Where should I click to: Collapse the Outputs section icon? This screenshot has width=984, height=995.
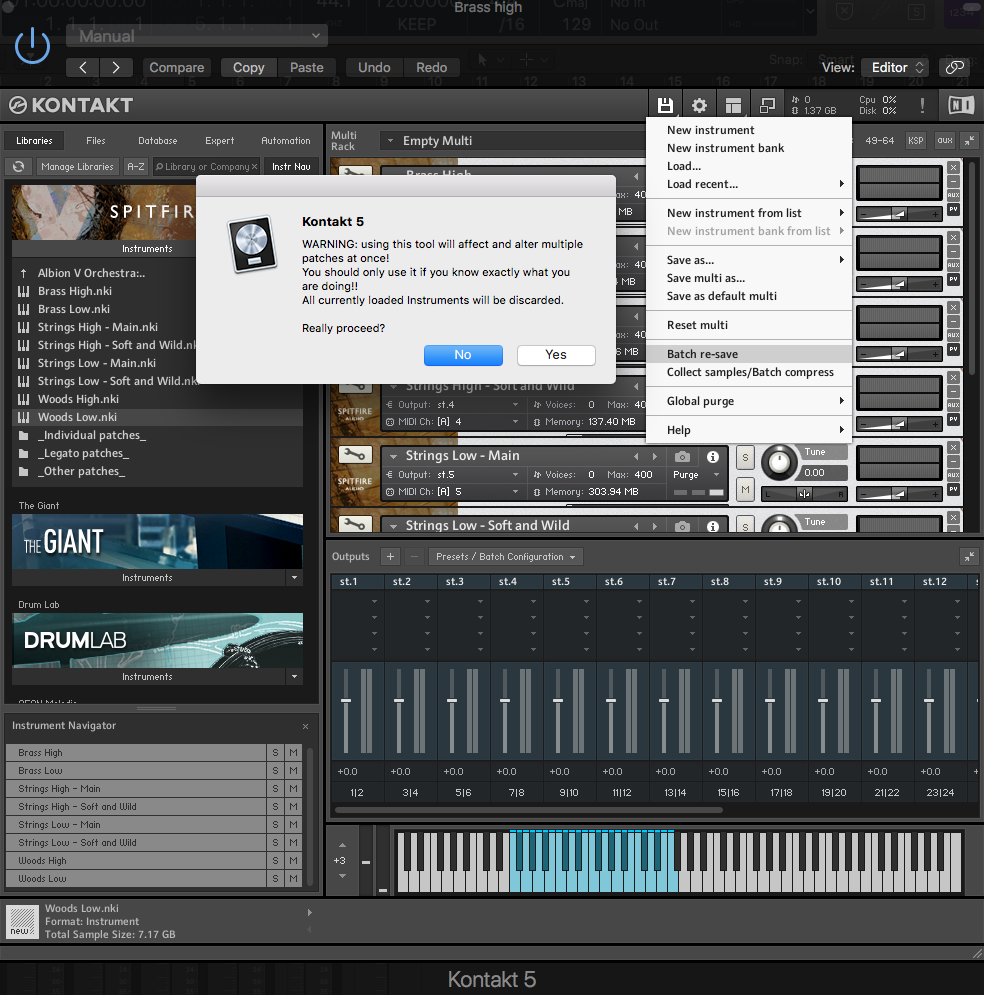[x=969, y=557]
